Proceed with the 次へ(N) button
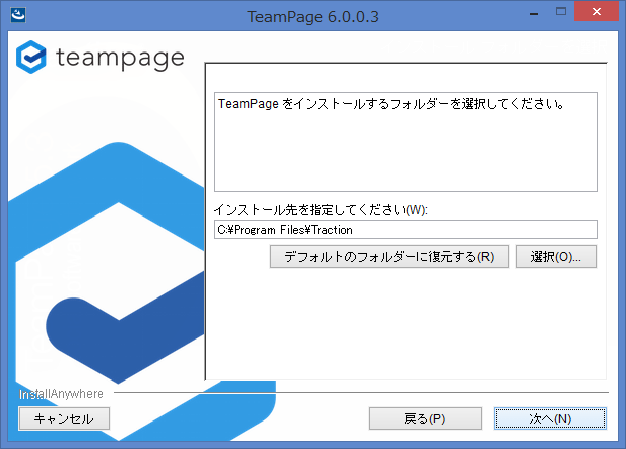Screen dimensions: 626x449 550,419
